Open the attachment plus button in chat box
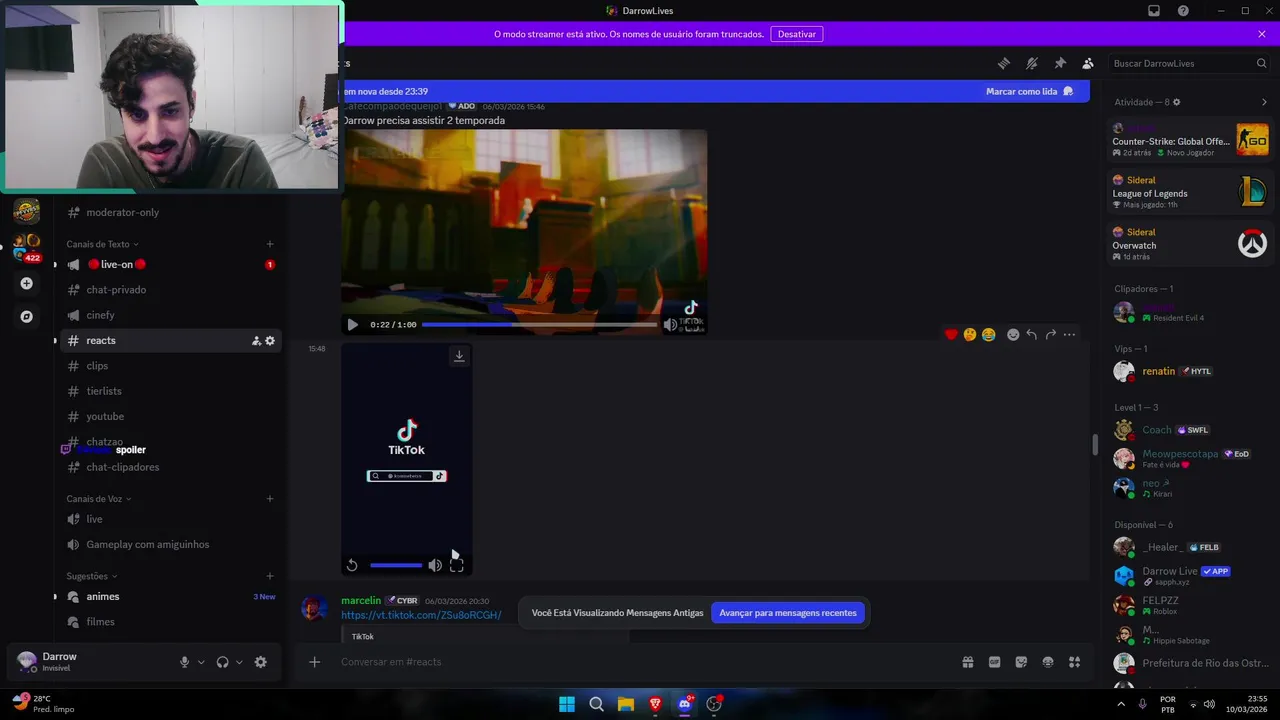The width and height of the screenshot is (1280, 720). pos(315,662)
